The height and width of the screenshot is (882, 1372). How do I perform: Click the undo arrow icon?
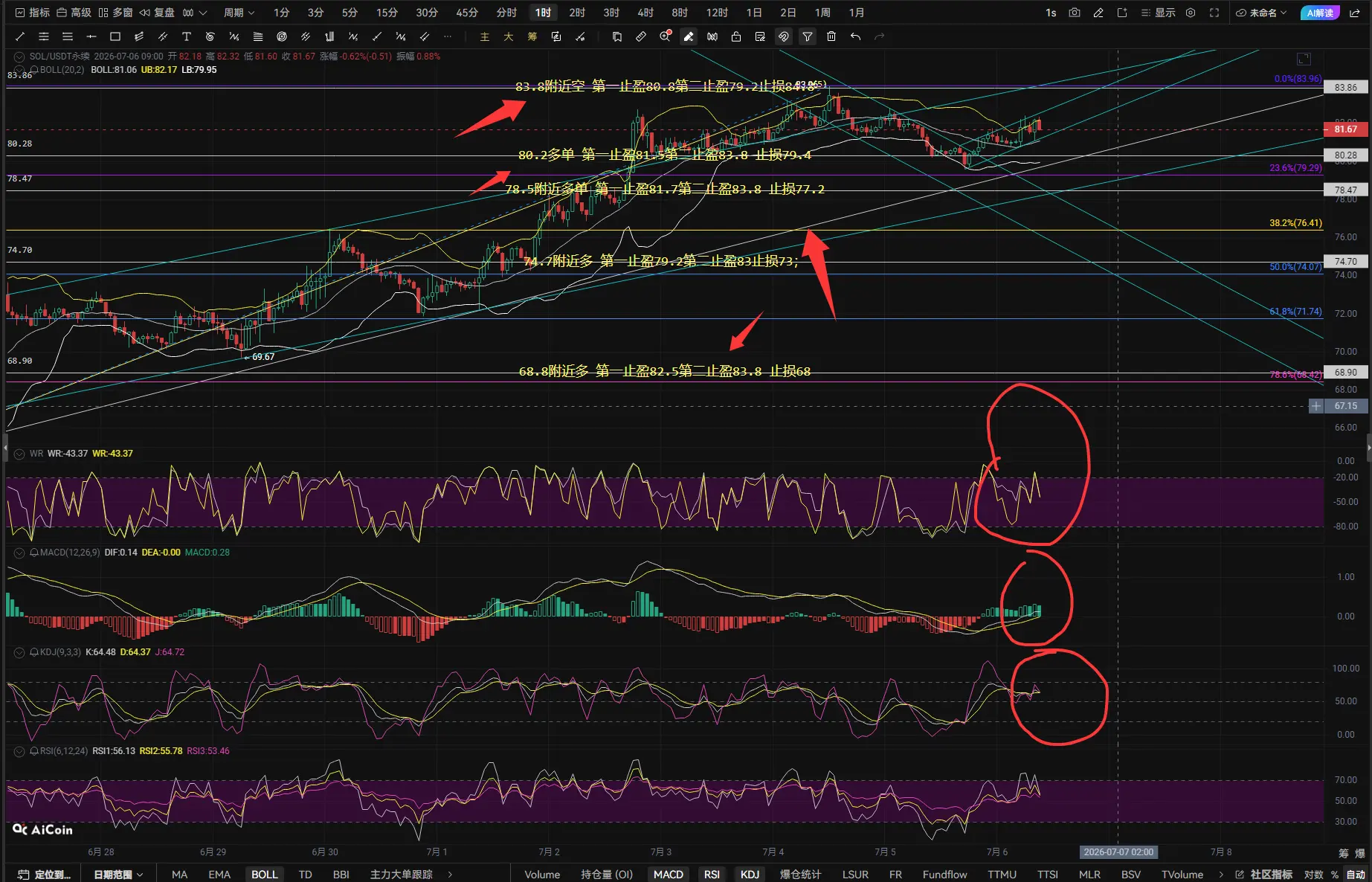point(855,36)
